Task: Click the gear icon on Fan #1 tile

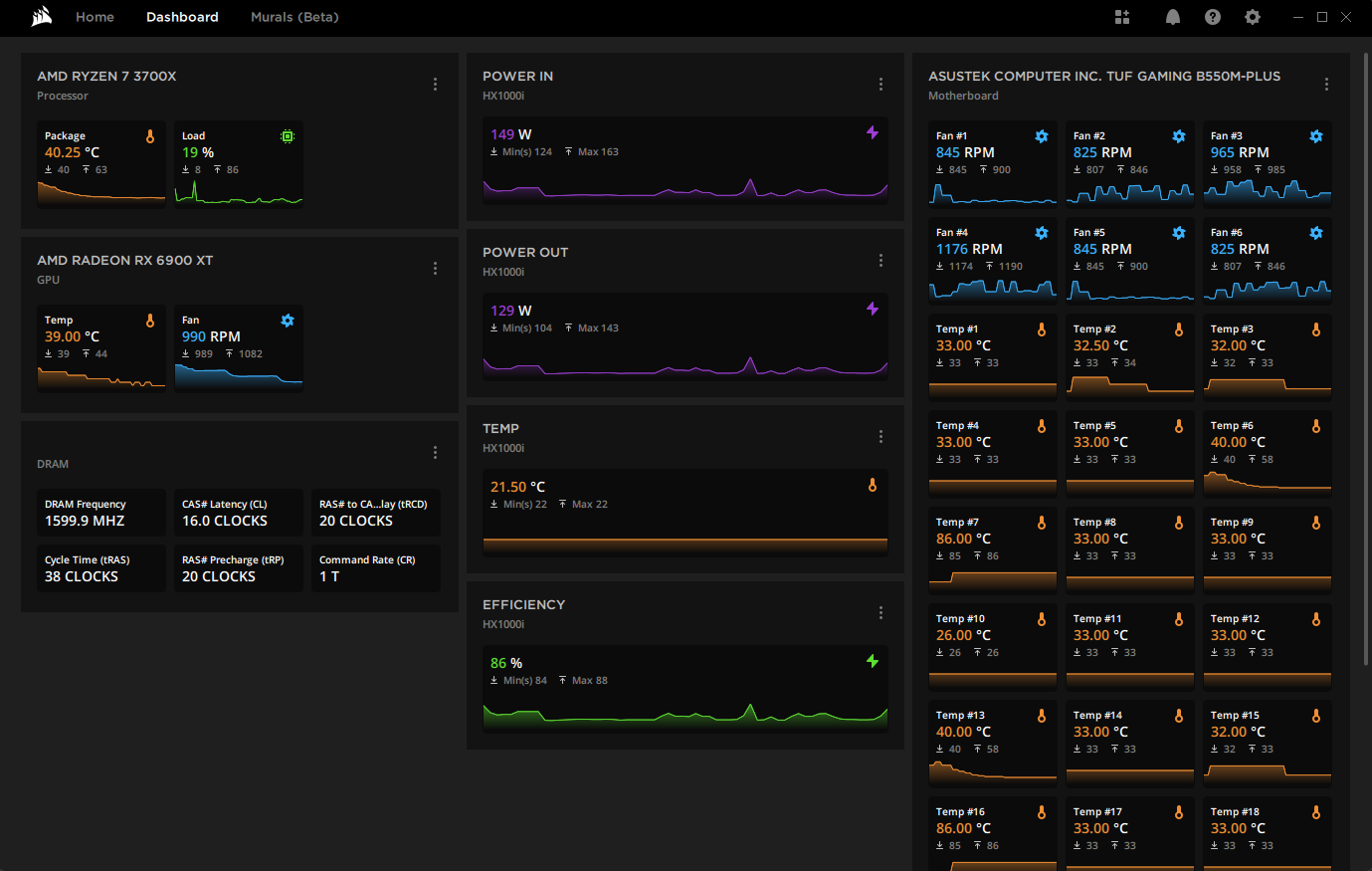Action: click(x=1042, y=136)
